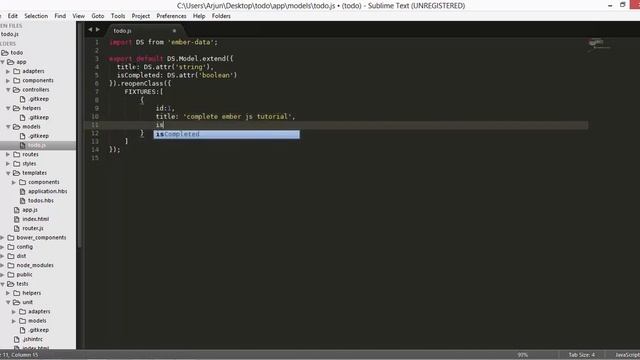Click the config folder icon
Screen dimensions: 640x360
click(11, 247)
